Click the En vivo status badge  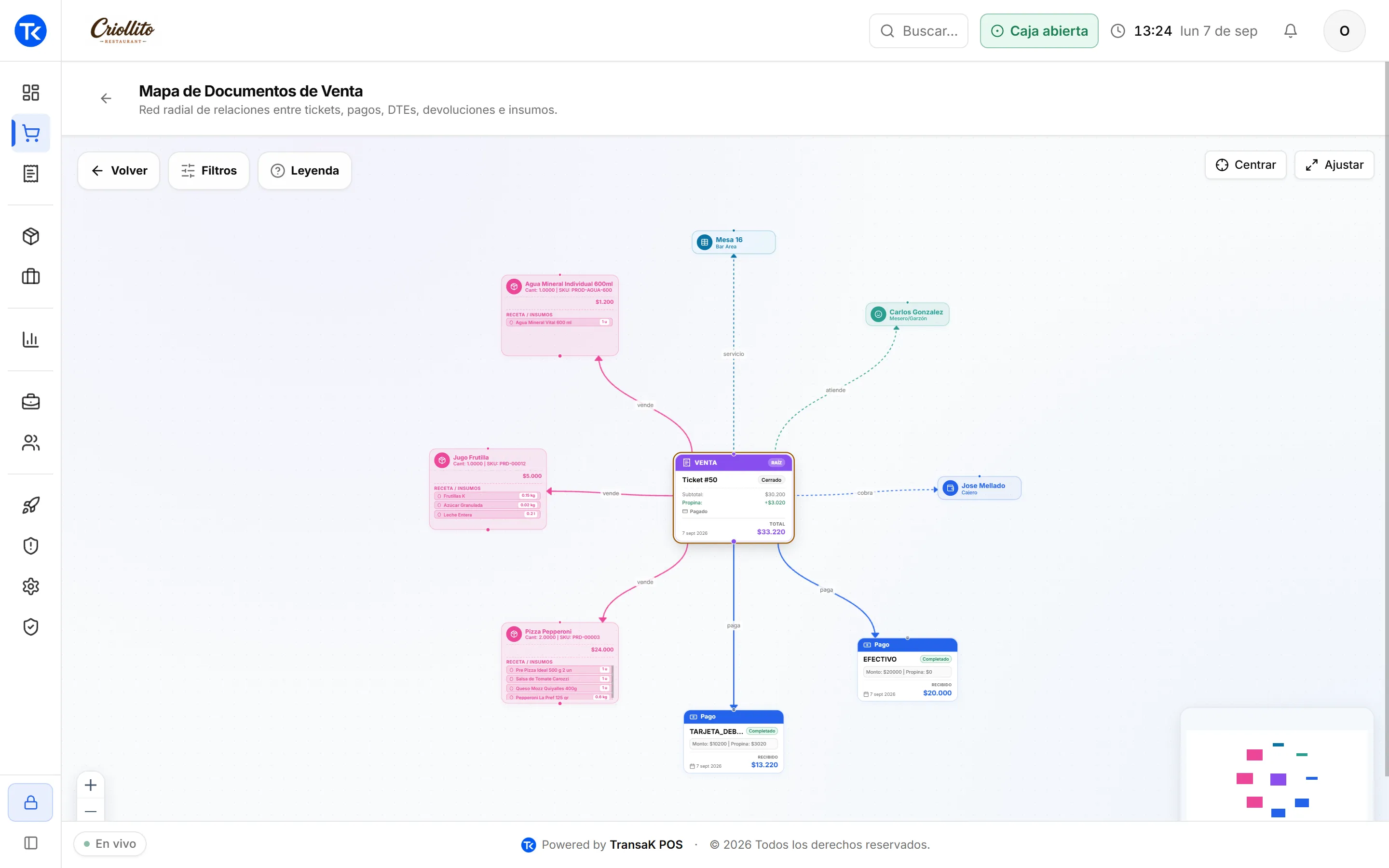pos(109,843)
